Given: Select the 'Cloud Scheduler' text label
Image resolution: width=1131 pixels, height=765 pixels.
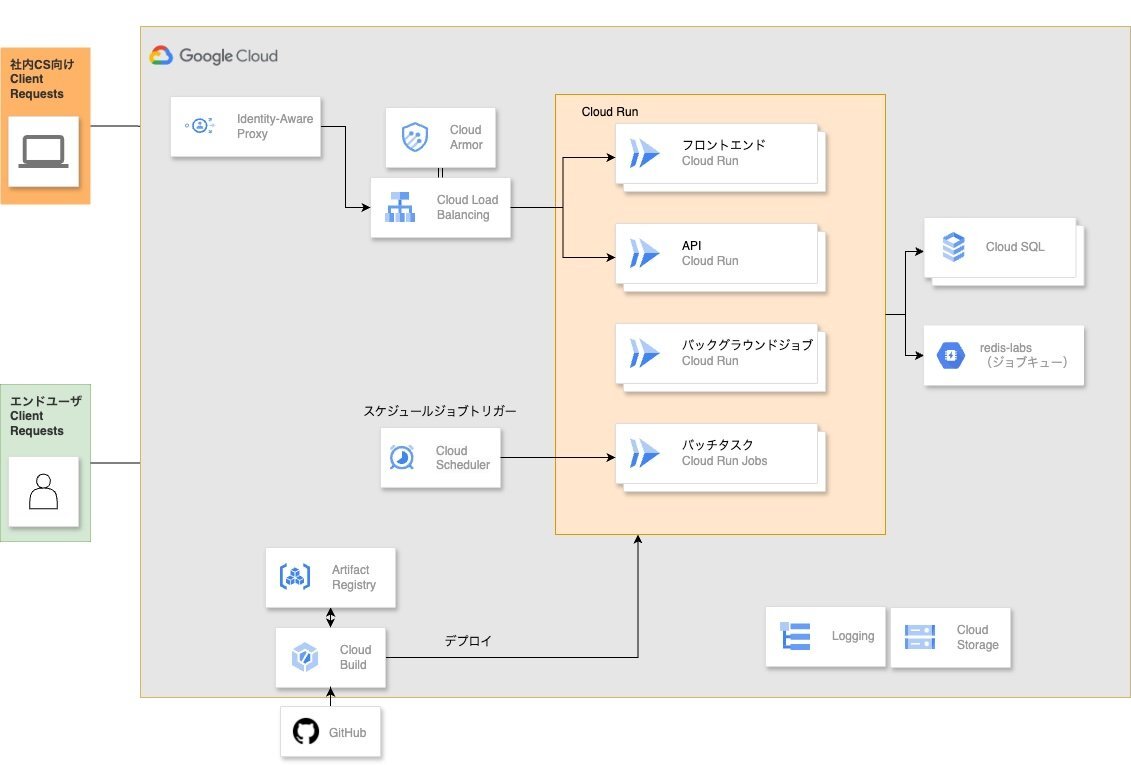Looking at the screenshot, I should point(462,458).
